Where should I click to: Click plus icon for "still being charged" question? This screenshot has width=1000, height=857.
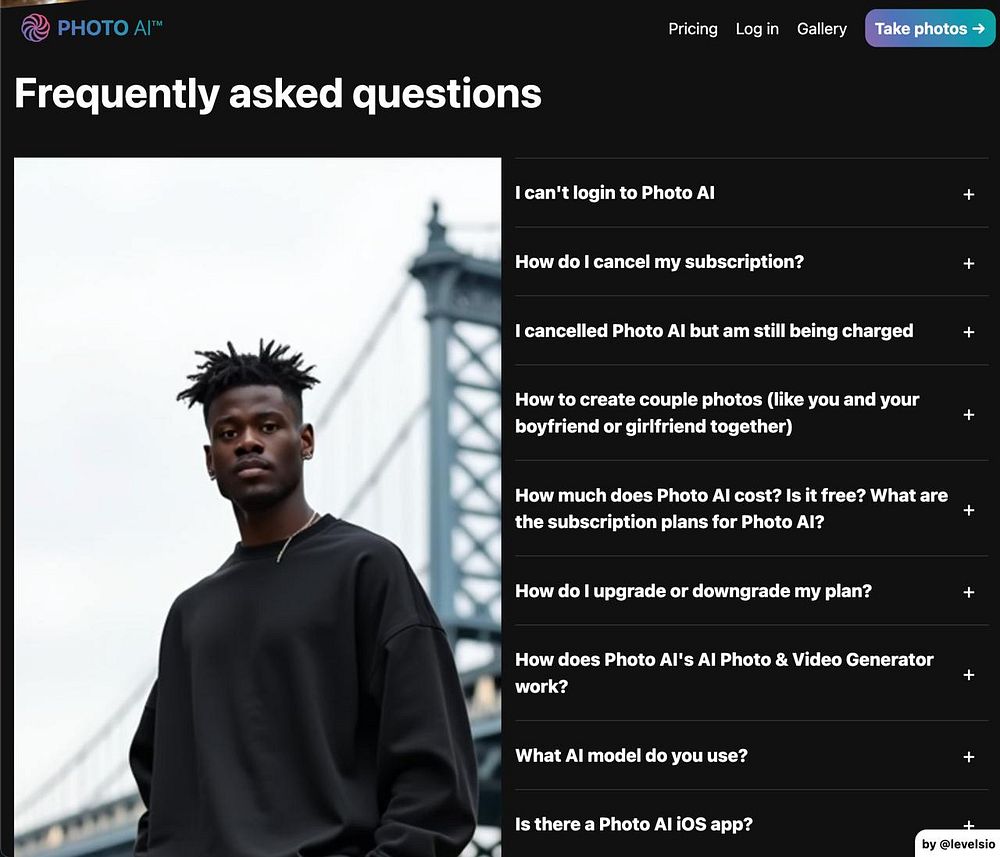pyautogui.click(x=968, y=332)
